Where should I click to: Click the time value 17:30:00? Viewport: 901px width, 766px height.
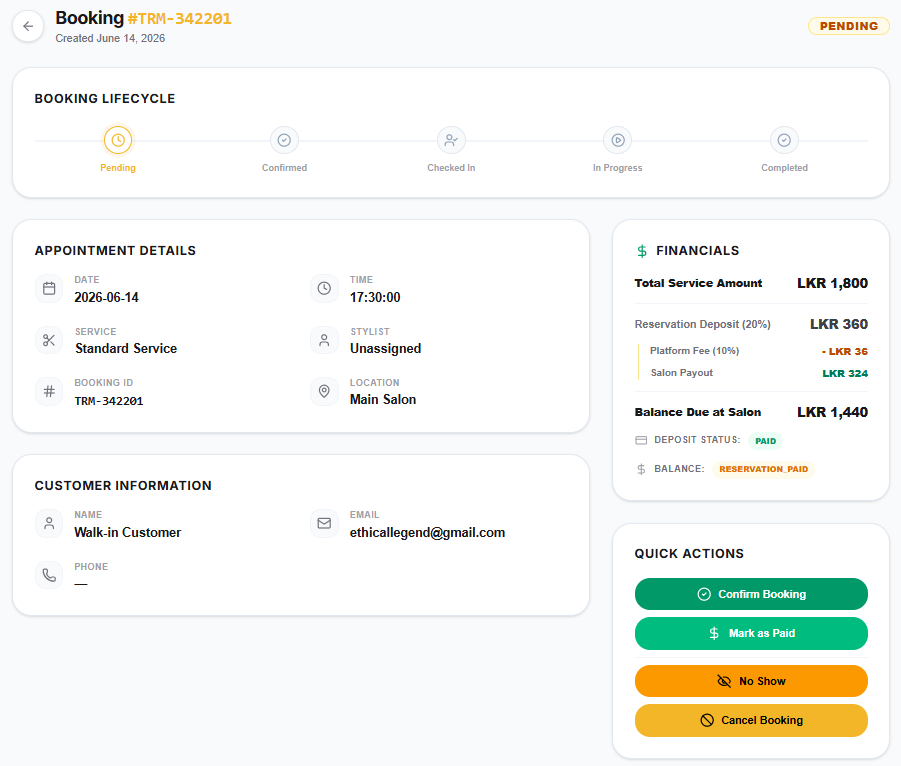375,298
